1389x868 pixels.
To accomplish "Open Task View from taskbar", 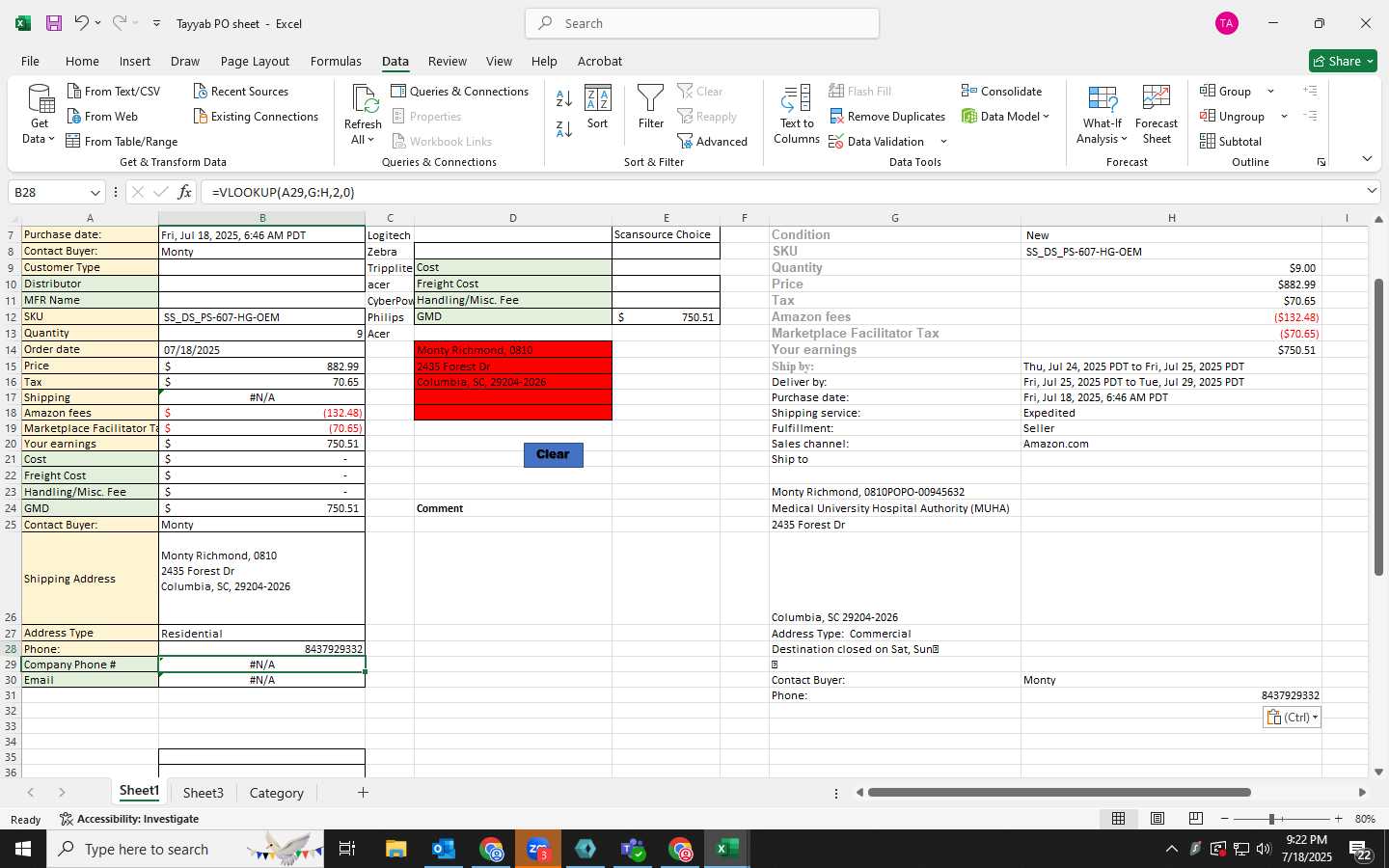I will coord(347,849).
